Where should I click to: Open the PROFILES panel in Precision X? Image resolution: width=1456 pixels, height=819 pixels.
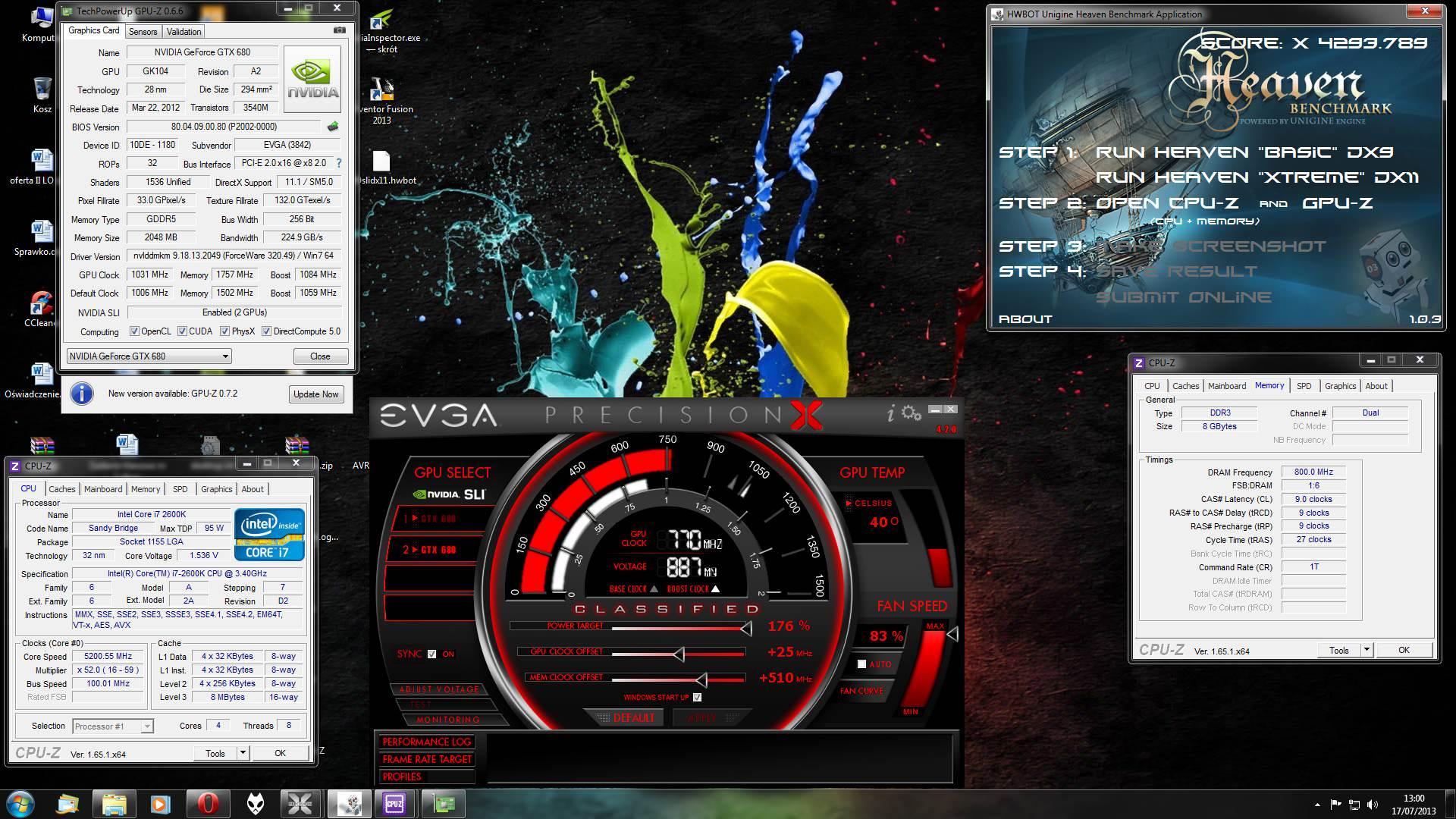[427, 777]
